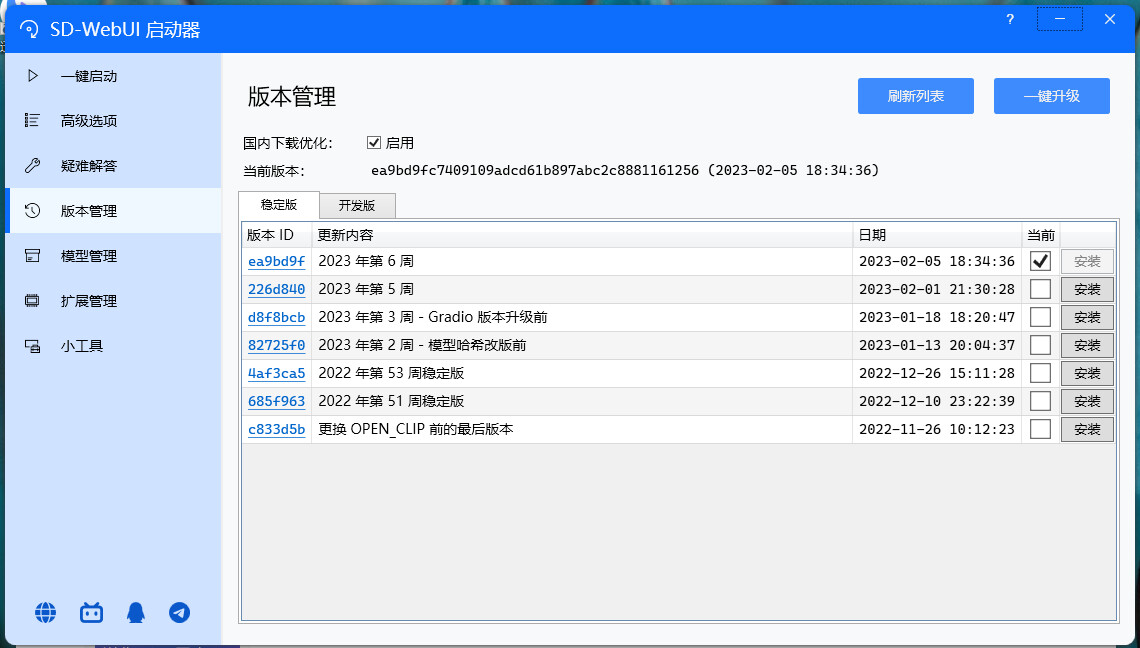Click the advanced options list icon
Screen dimensions: 1140x648
32,121
